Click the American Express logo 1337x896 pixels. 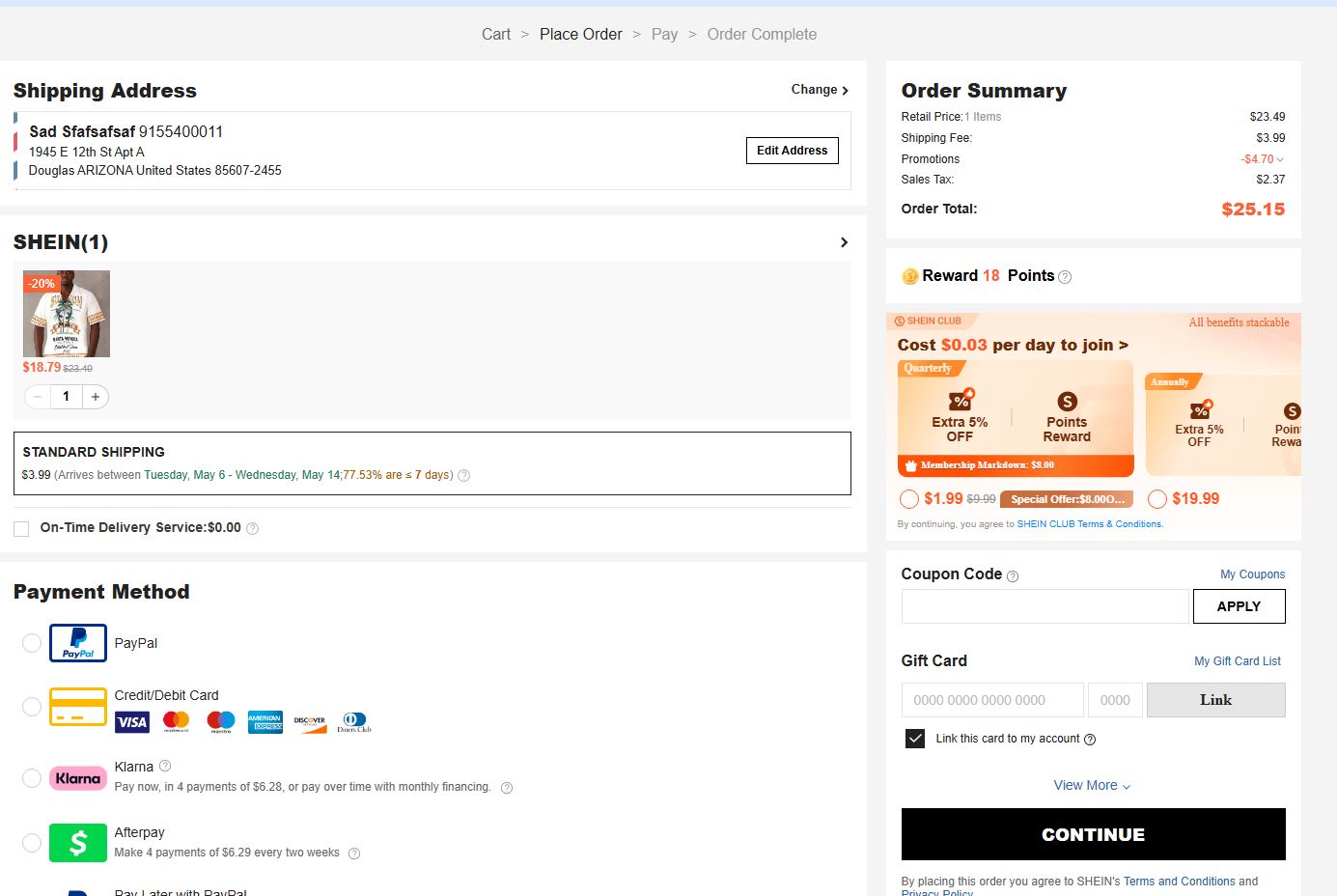(265, 721)
